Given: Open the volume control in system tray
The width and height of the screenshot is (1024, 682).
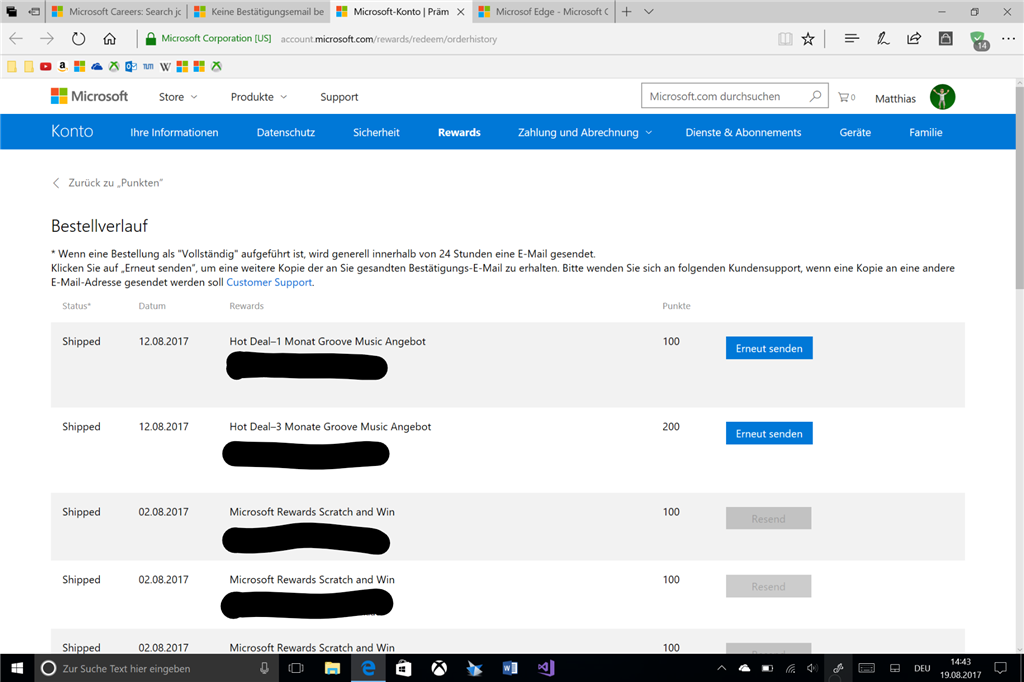Looking at the screenshot, I should coord(812,668).
